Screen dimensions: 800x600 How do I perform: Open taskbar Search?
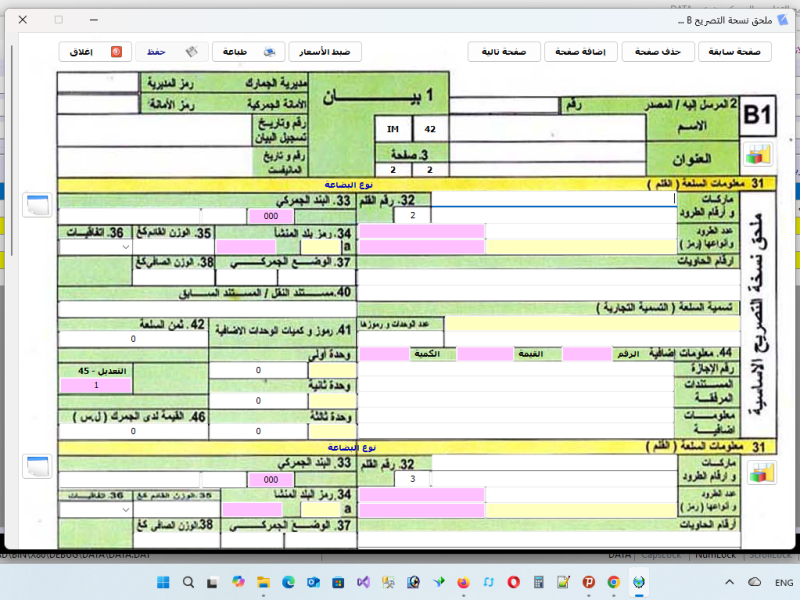click(x=188, y=582)
